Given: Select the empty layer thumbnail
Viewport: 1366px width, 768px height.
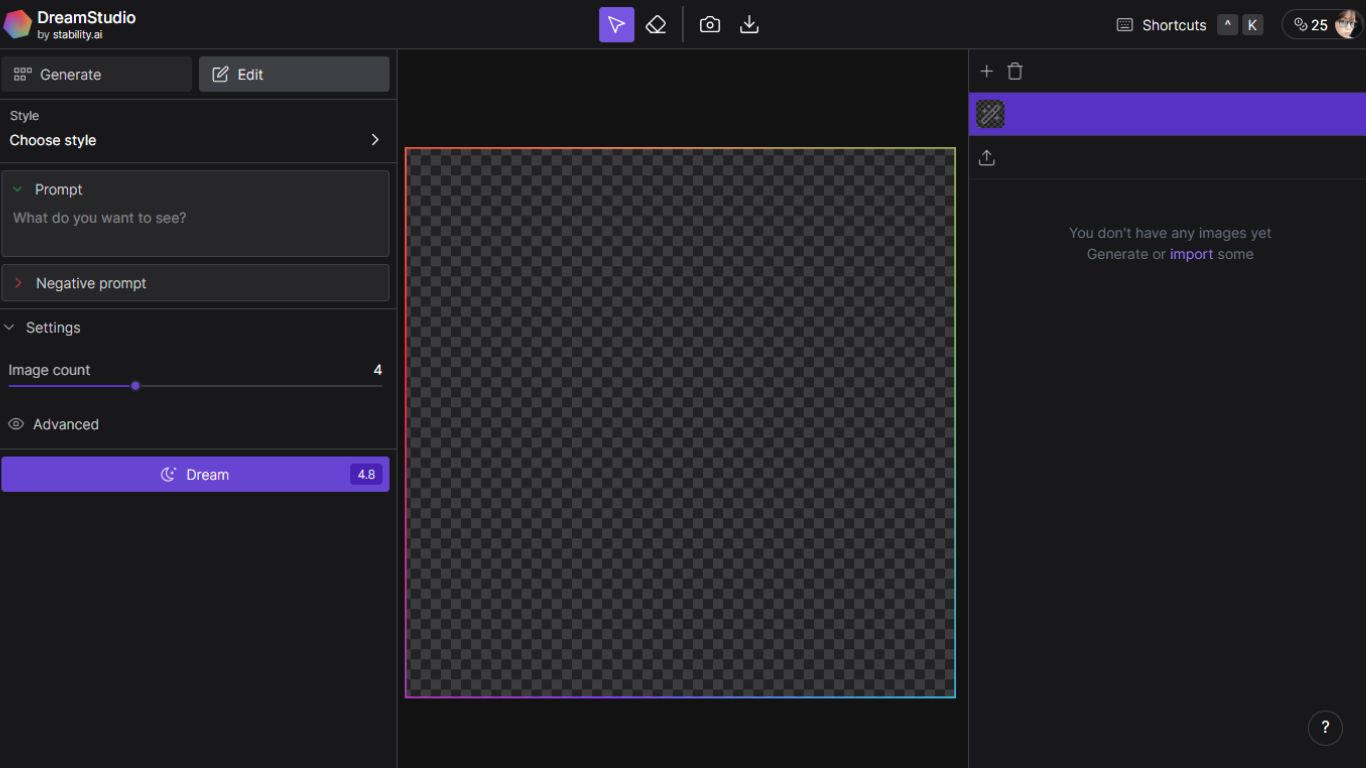Looking at the screenshot, I should click(990, 114).
